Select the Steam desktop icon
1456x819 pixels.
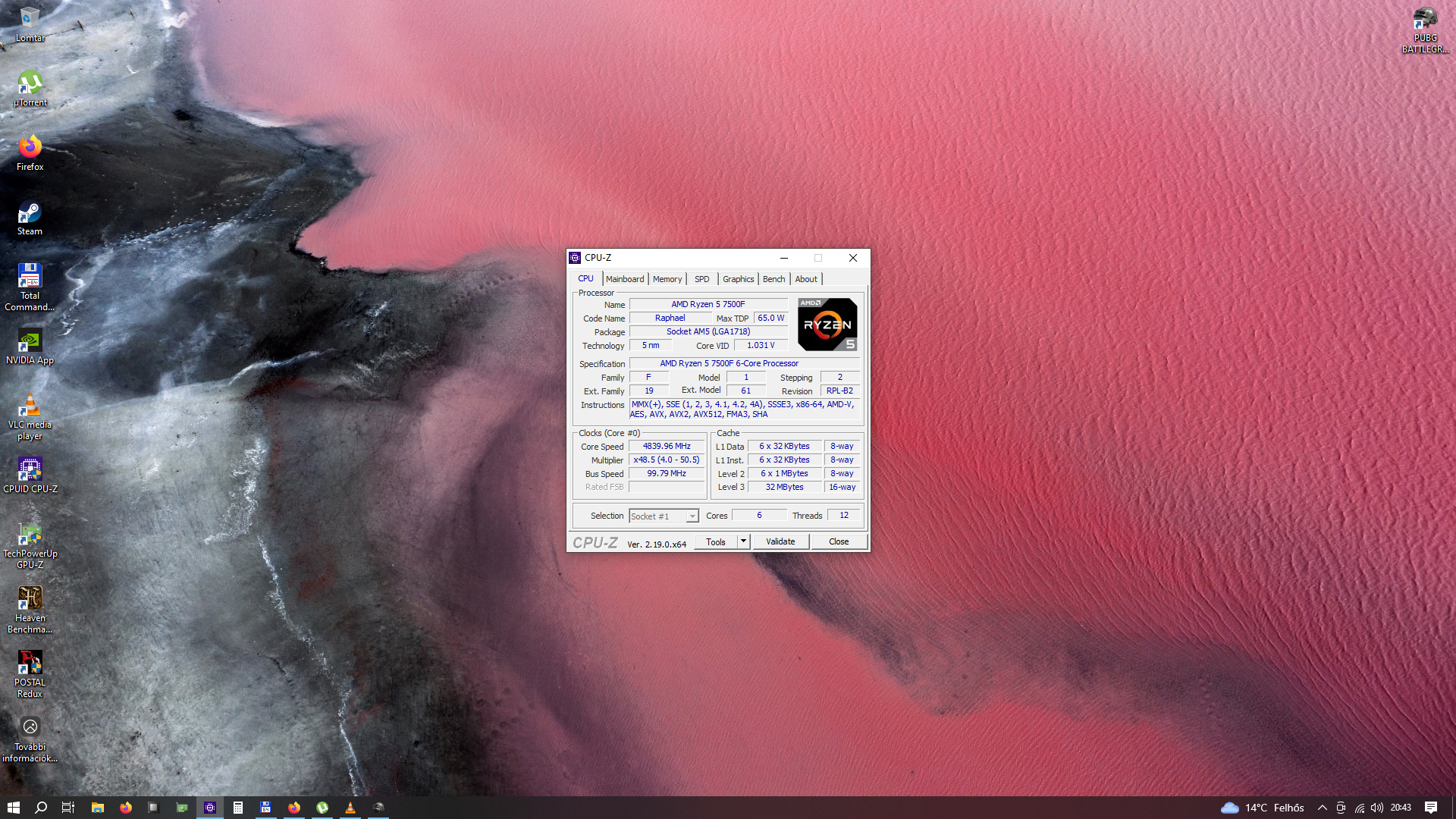pos(30,213)
